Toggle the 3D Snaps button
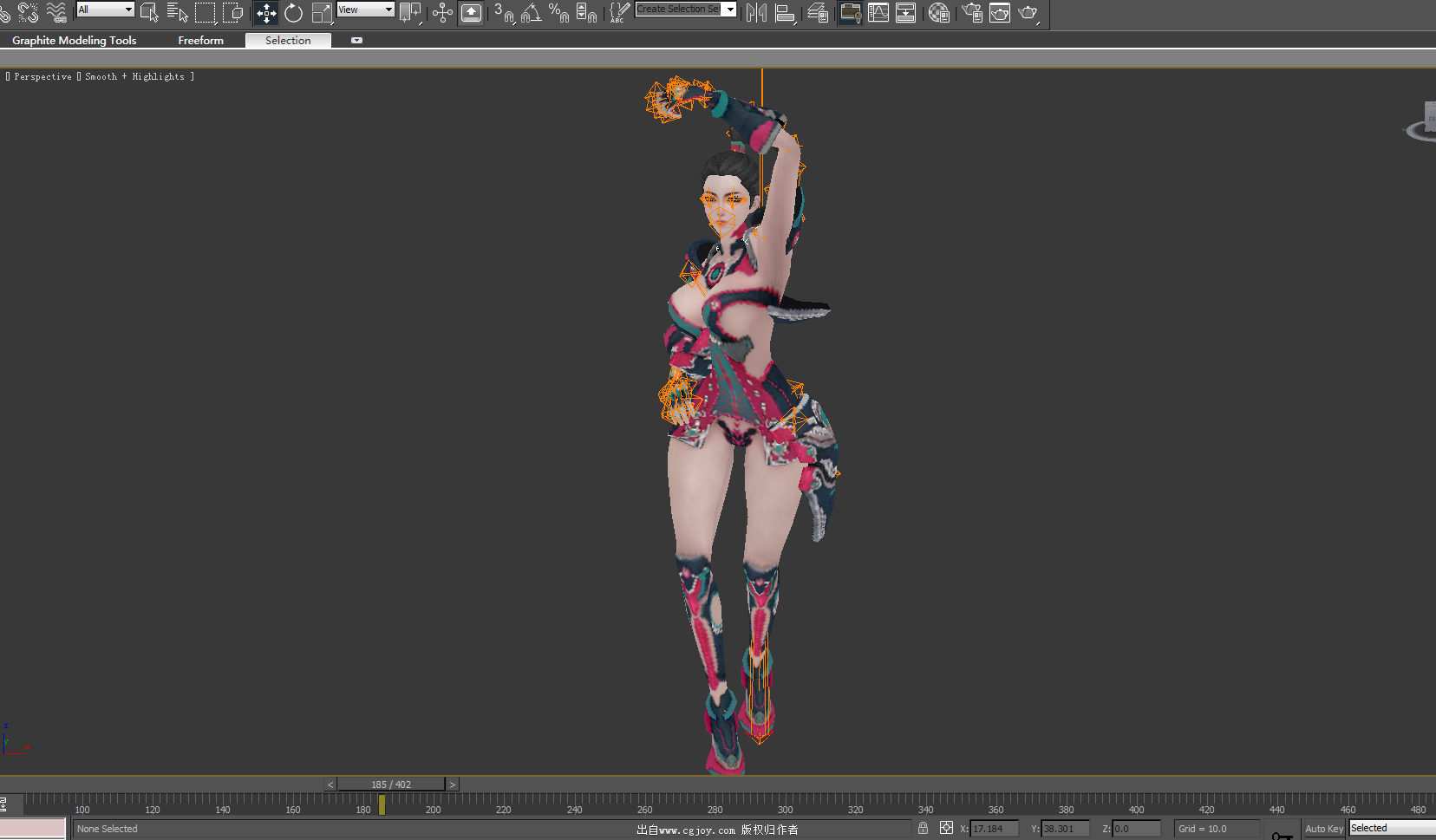This screenshot has height=840, width=1436. 504,12
